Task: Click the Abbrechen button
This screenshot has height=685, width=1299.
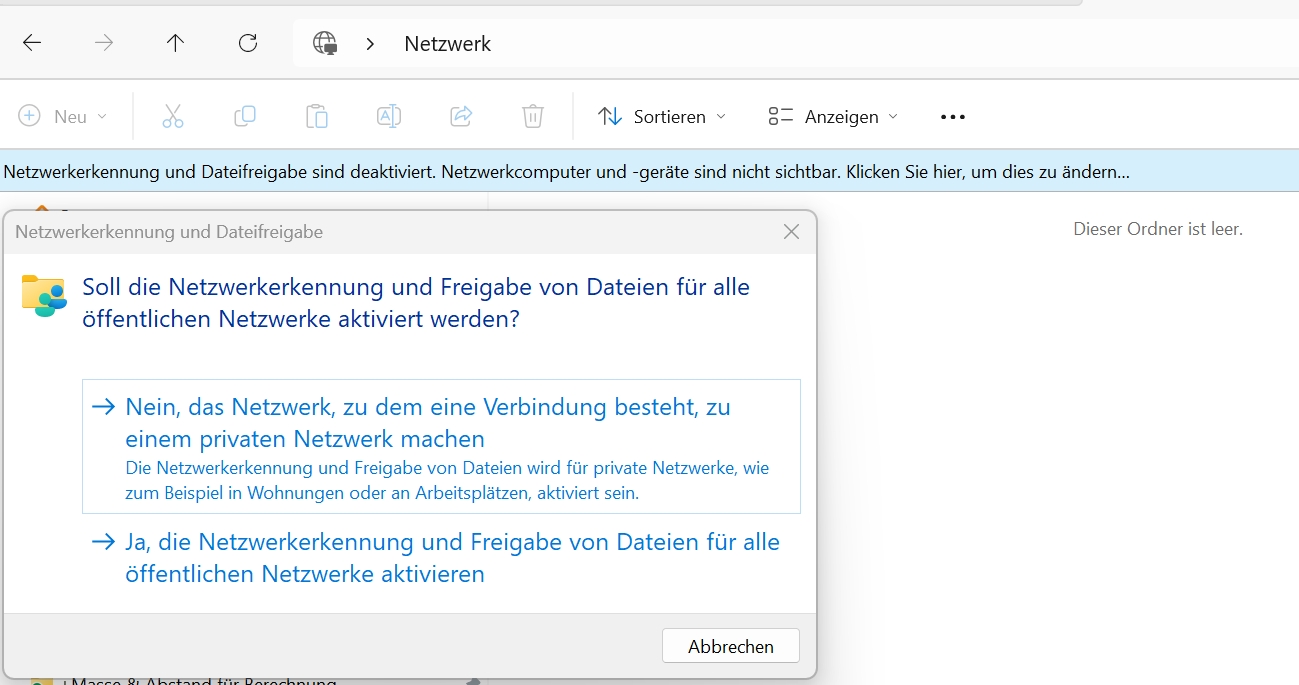Action: pos(731,646)
